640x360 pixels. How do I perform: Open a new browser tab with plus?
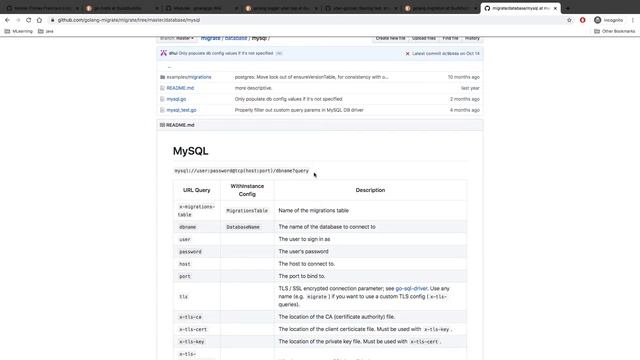pos(567,8)
